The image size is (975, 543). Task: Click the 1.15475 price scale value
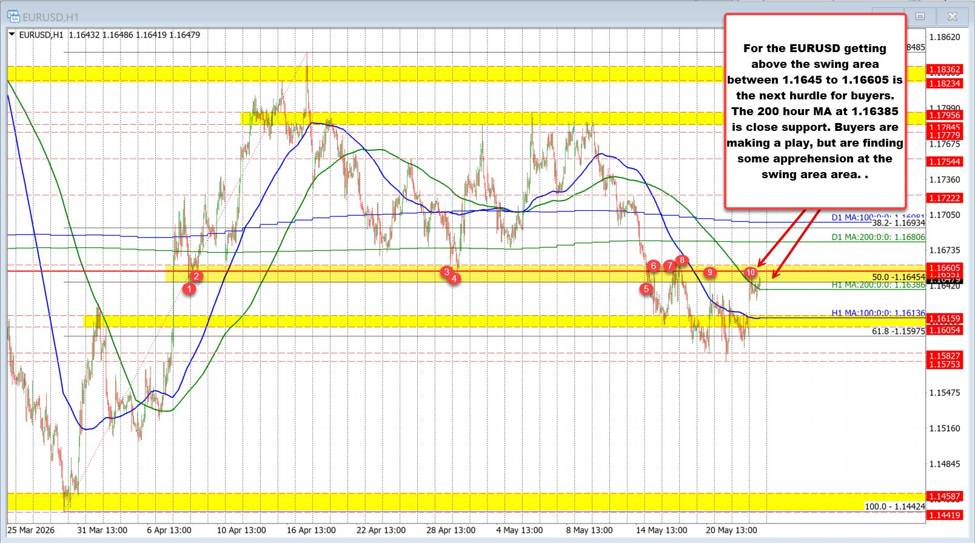point(945,392)
